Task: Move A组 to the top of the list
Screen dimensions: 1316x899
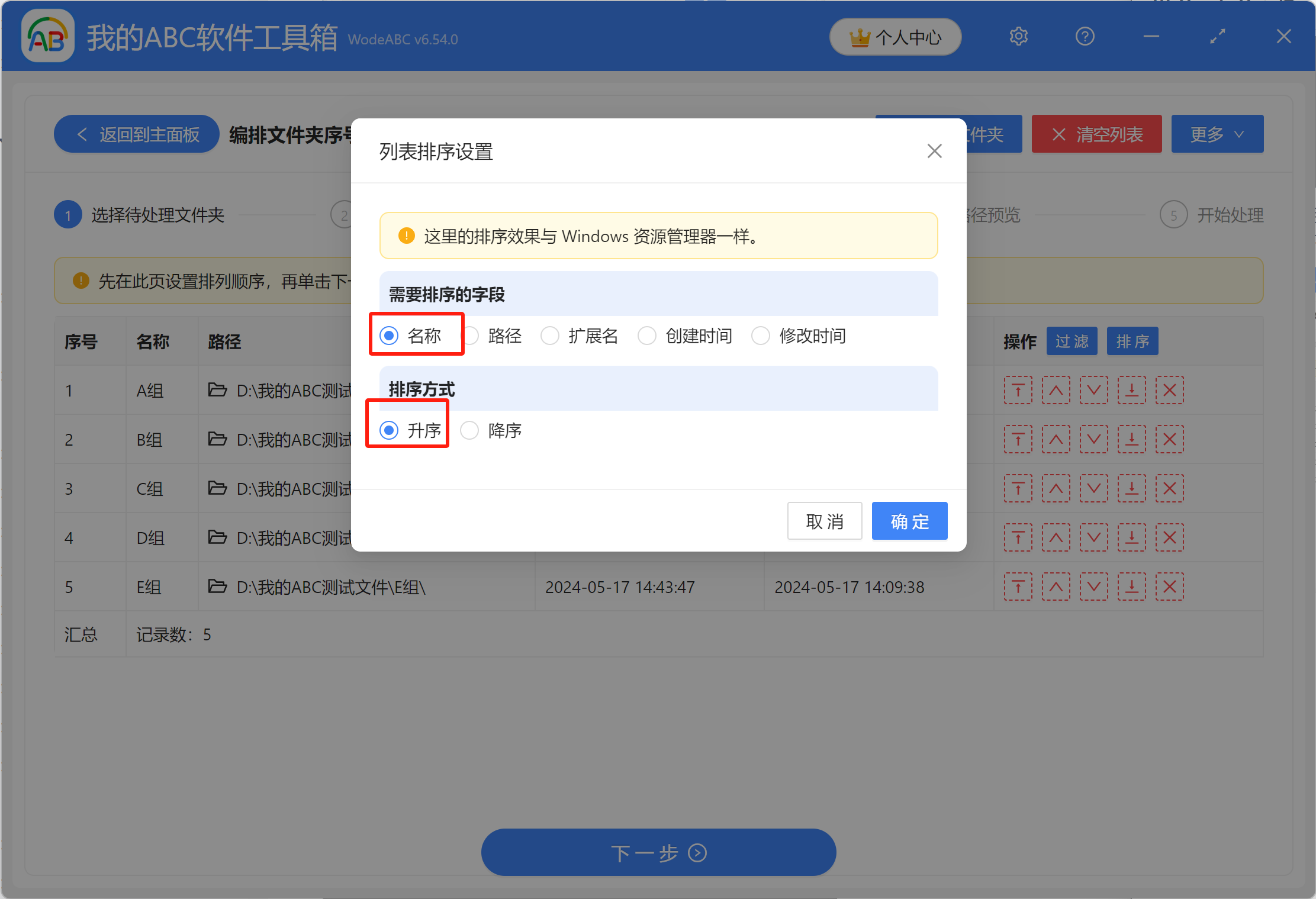Action: pyautogui.click(x=1018, y=390)
